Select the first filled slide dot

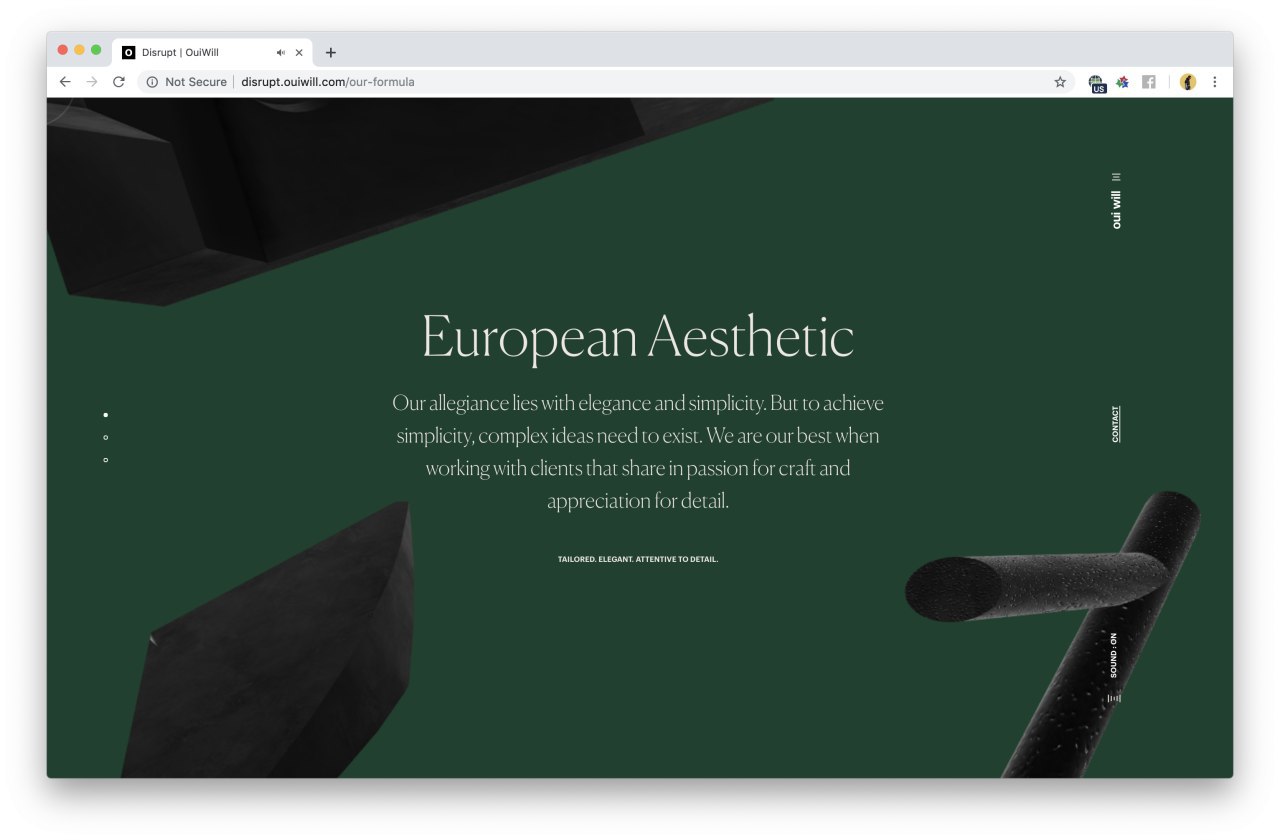(106, 414)
